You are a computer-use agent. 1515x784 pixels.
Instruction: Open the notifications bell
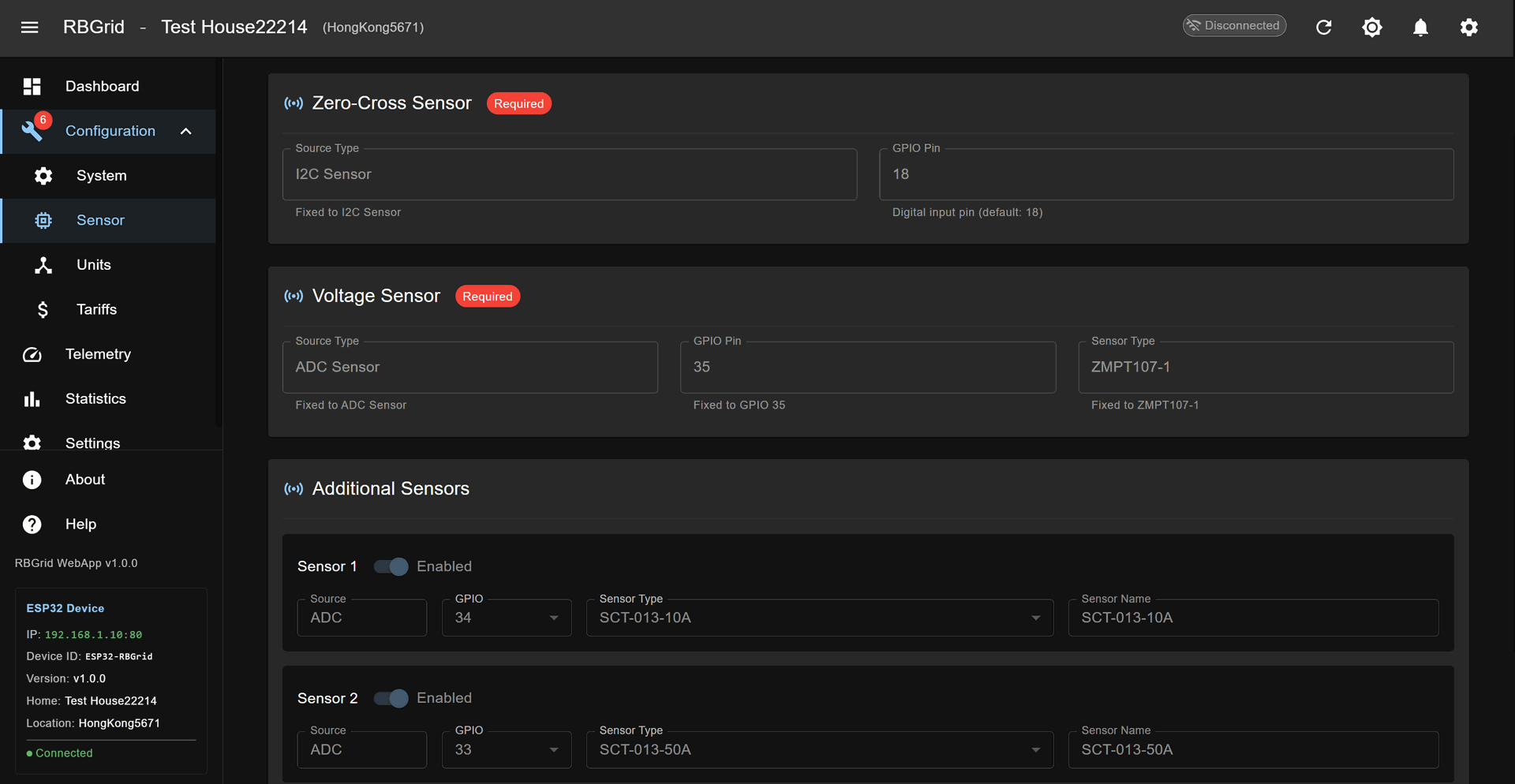click(x=1420, y=28)
